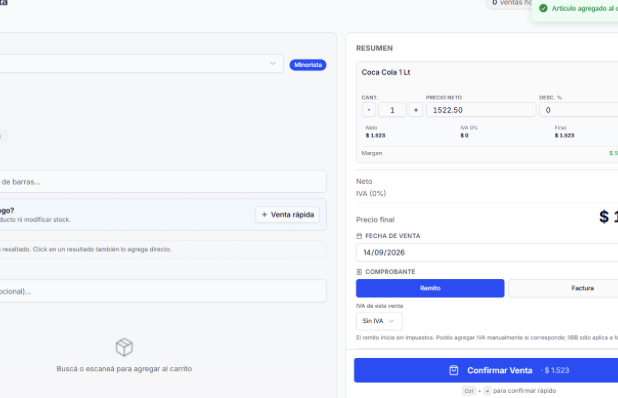Click the green check icon in notification
The width and height of the screenshot is (618, 398).
543,8
